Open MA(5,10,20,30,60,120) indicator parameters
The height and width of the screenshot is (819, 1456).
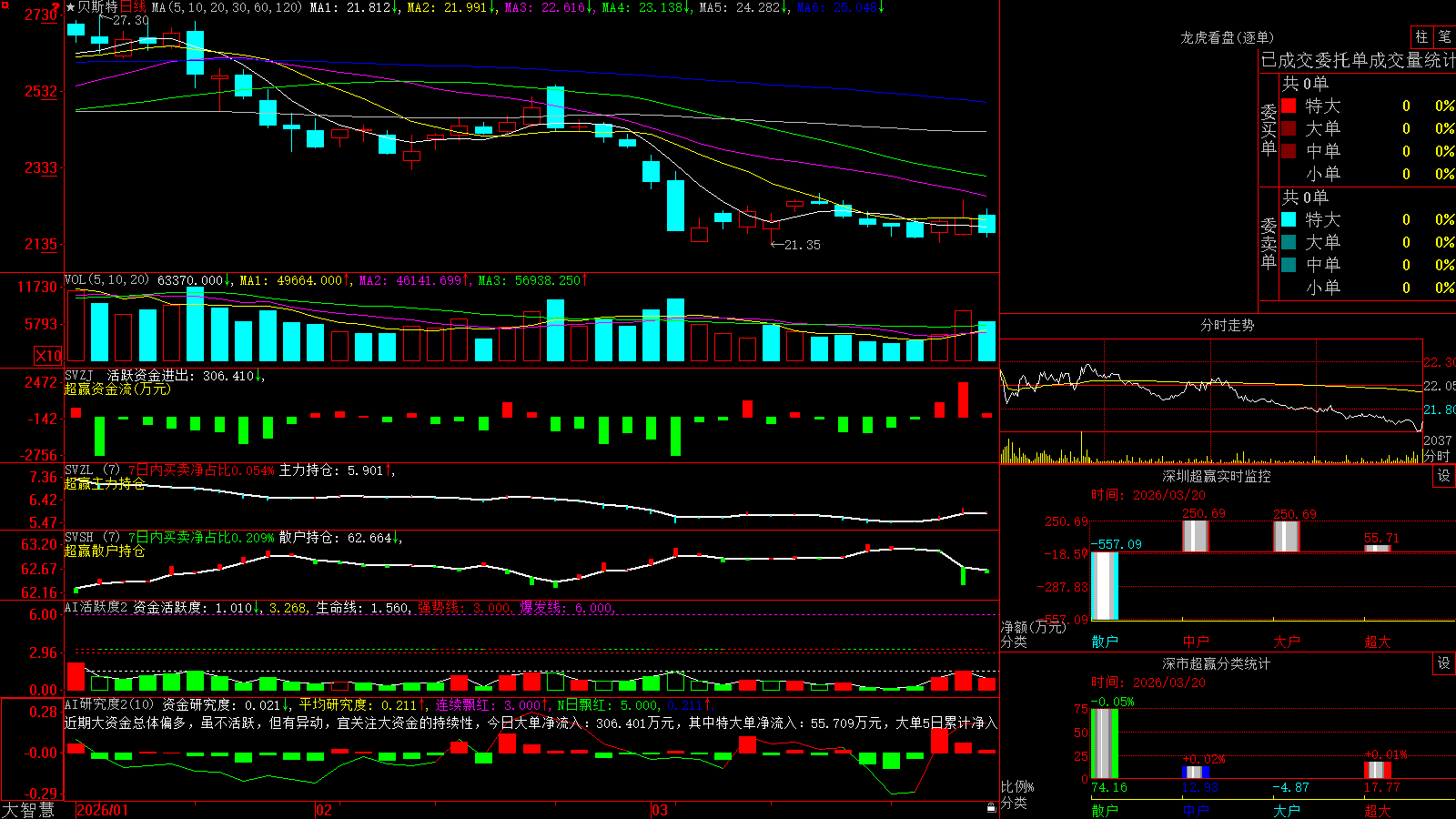point(227,7)
